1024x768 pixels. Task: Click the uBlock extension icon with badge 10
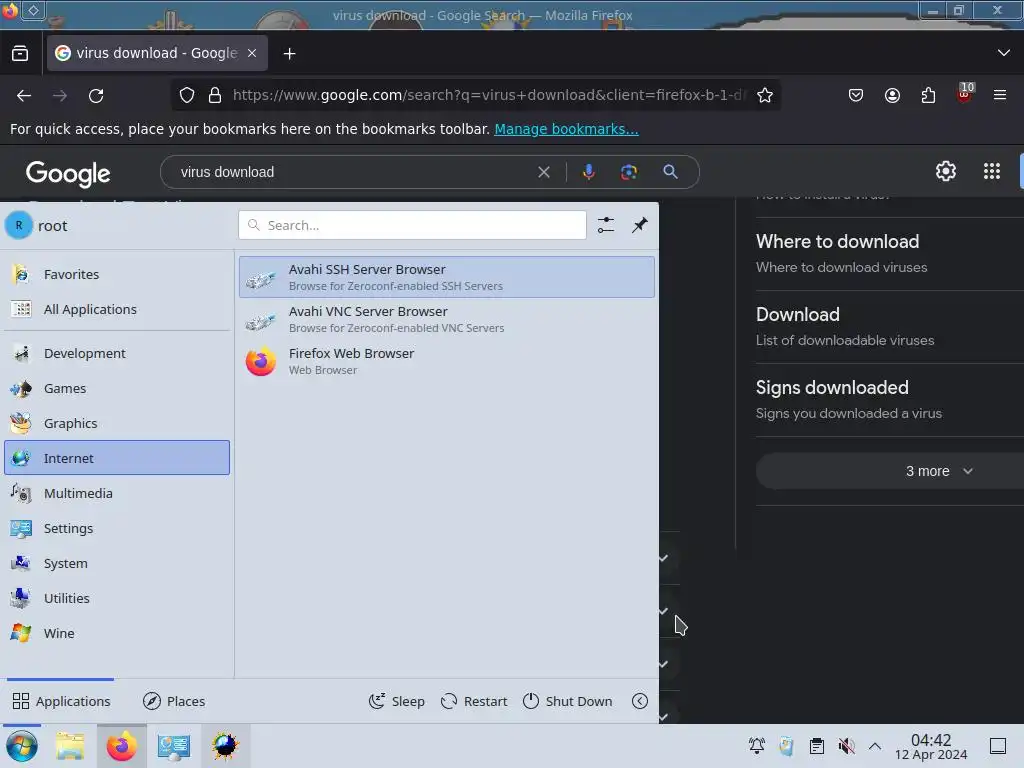[x=965, y=95]
